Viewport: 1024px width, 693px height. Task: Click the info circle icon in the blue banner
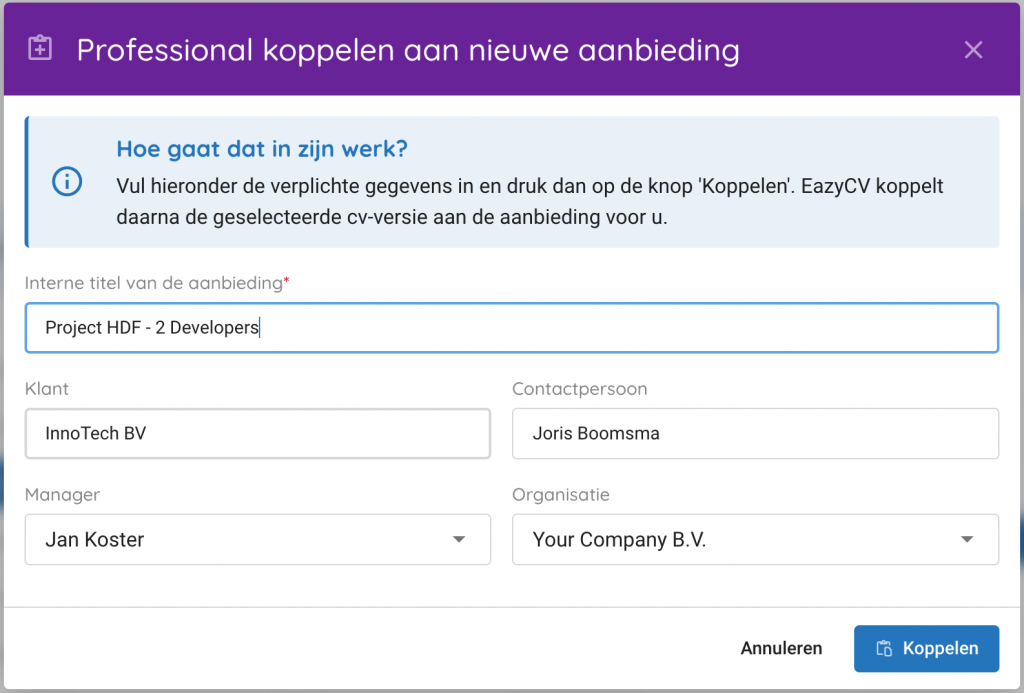[x=67, y=182]
